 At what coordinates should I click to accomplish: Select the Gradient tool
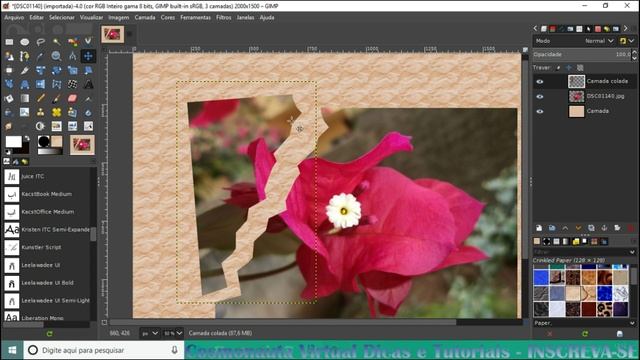24,98
